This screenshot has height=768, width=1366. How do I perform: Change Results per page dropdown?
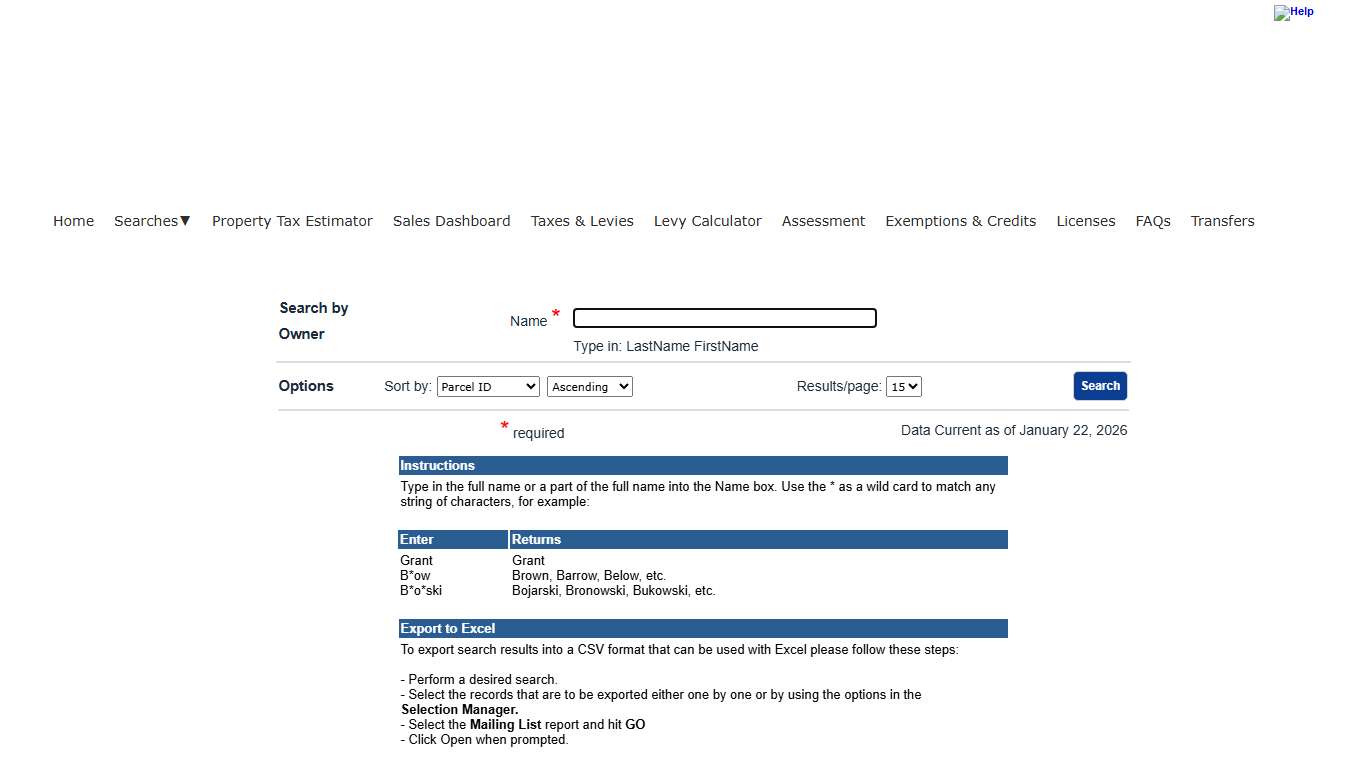point(903,387)
